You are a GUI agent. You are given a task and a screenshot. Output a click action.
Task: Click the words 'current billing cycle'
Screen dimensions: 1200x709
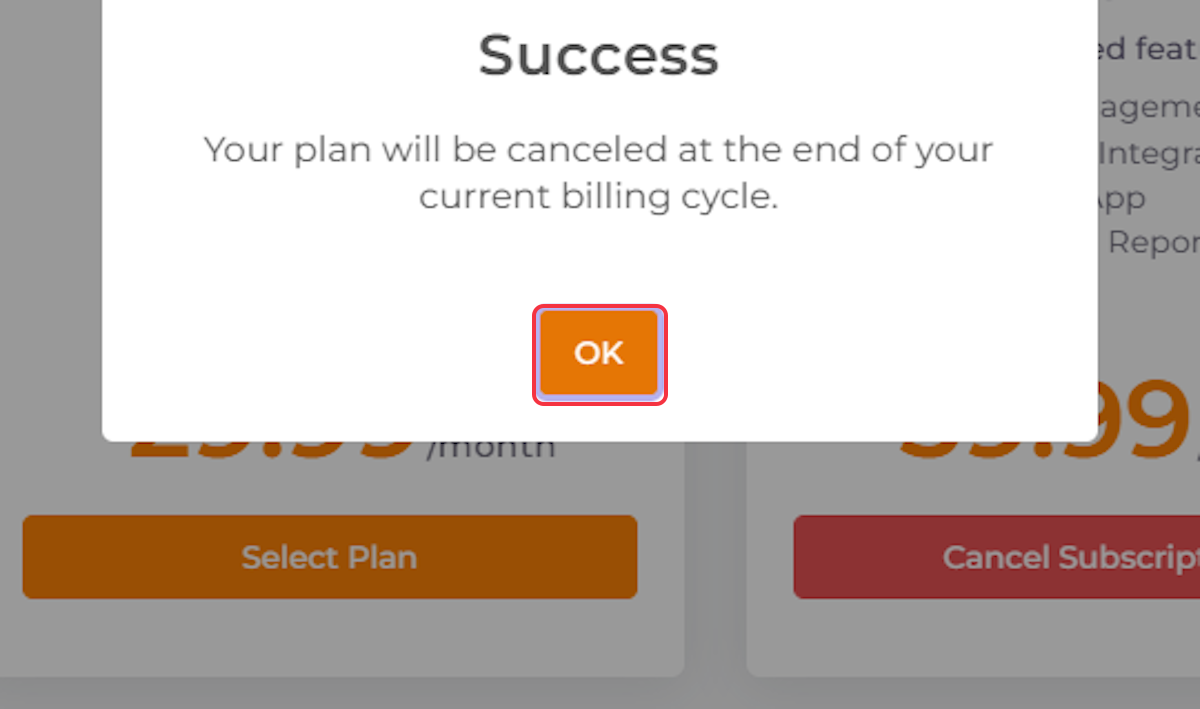pyautogui.click(x=596, y=197)
